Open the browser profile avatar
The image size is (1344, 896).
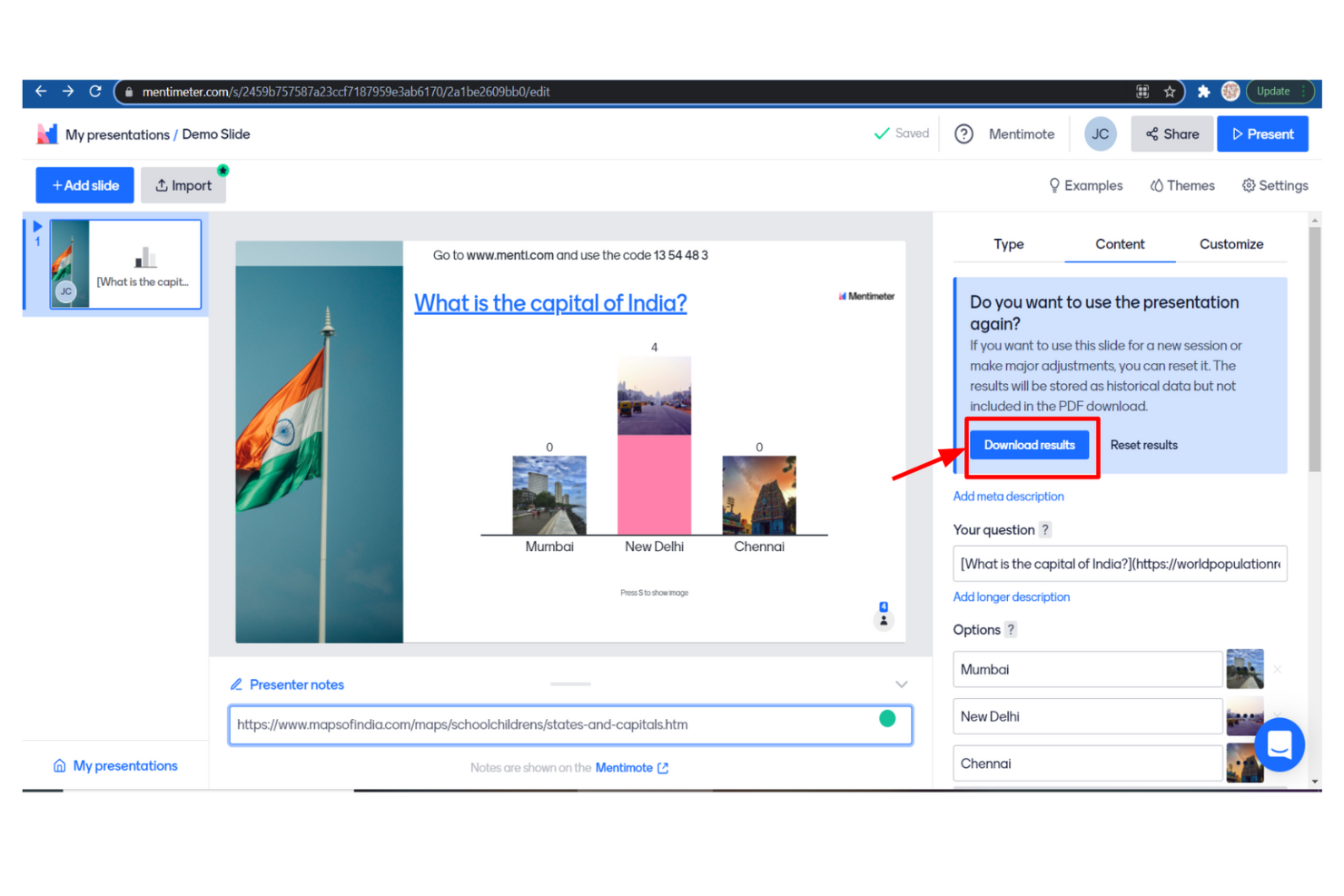pyautogui.click(x=1230, y=92)
